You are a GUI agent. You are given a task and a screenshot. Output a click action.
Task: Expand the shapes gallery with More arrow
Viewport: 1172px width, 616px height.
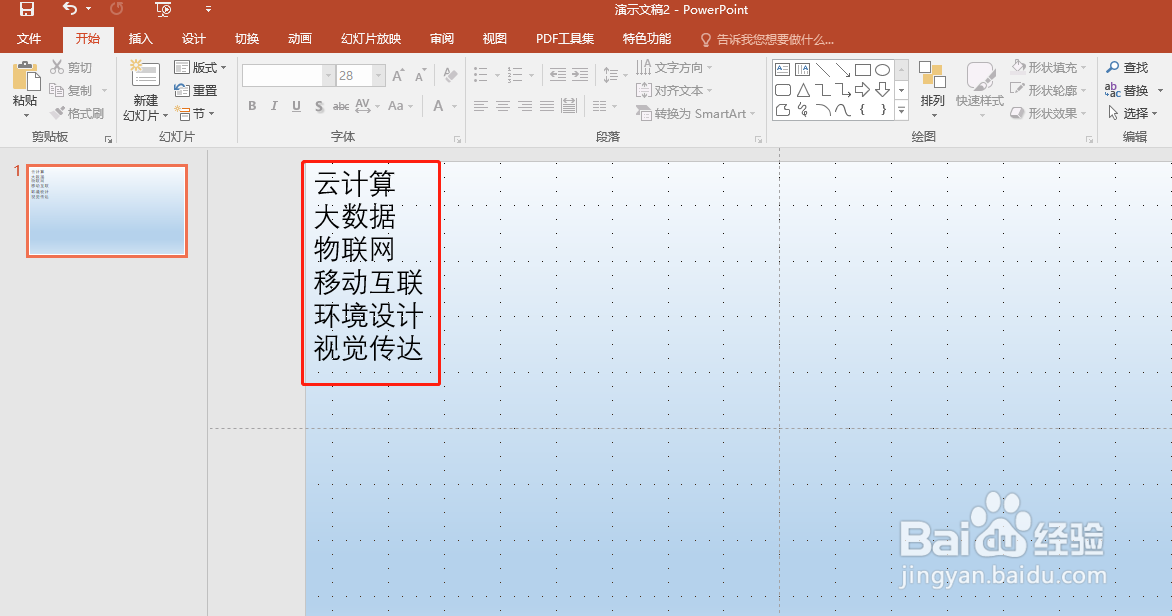coord(901,110)
